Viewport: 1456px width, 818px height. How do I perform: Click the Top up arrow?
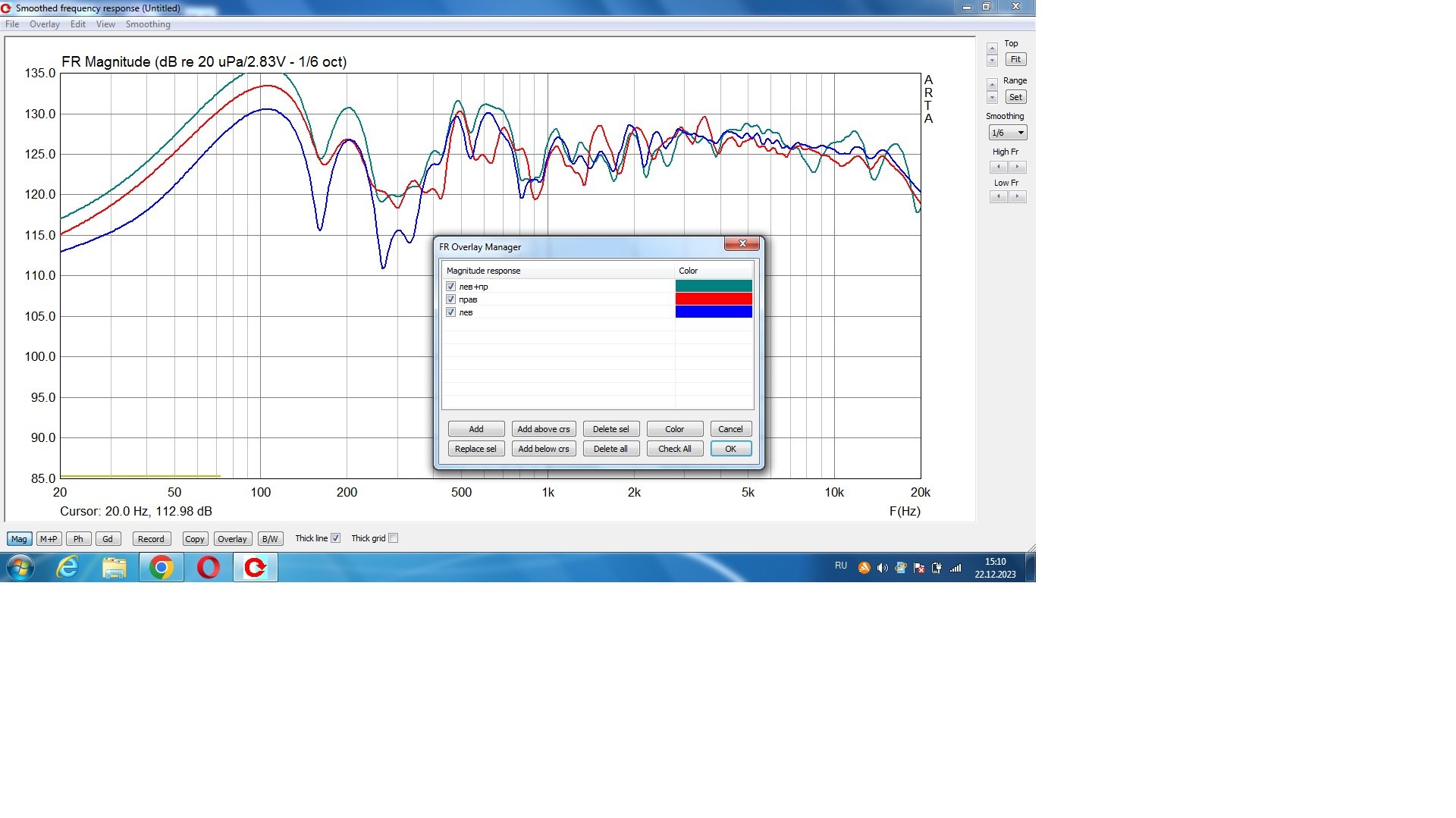[992, 49]
